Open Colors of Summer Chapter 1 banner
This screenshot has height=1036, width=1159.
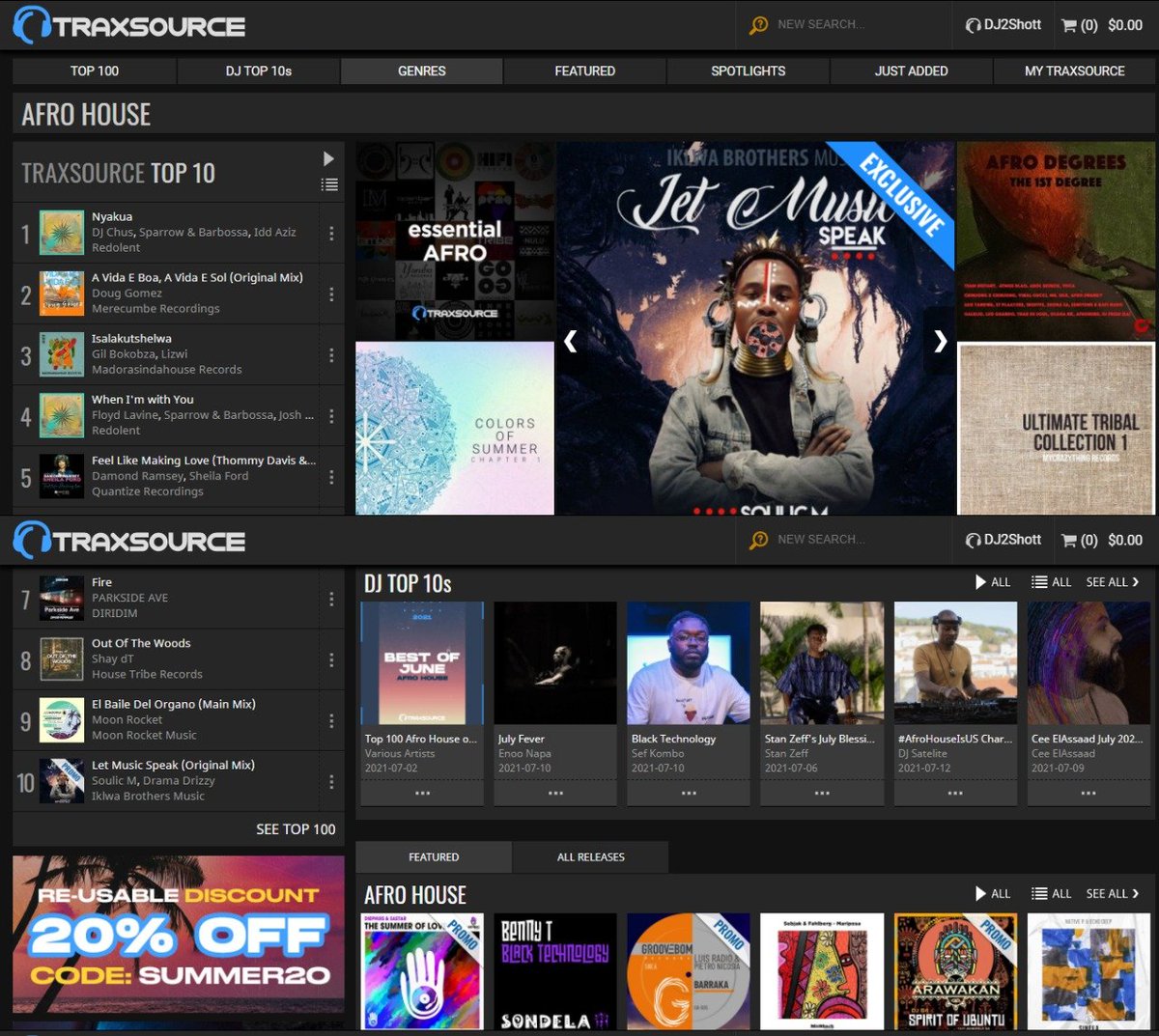455,428
